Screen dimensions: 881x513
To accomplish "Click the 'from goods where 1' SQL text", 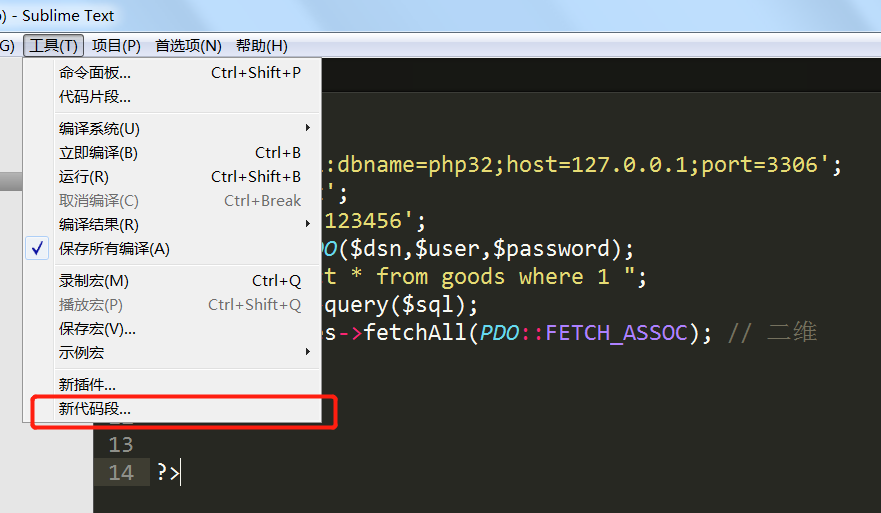I will (x=493, y=276).
